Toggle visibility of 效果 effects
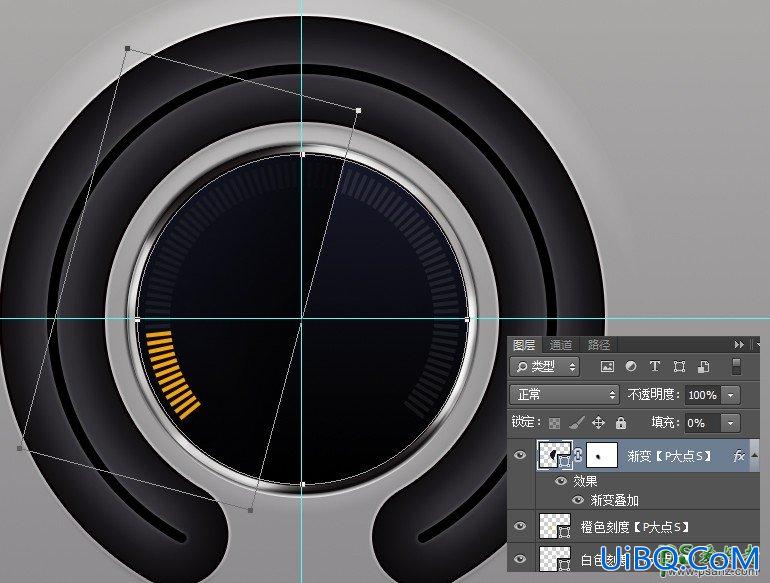 pyautogui.click(x=561, y=481)
